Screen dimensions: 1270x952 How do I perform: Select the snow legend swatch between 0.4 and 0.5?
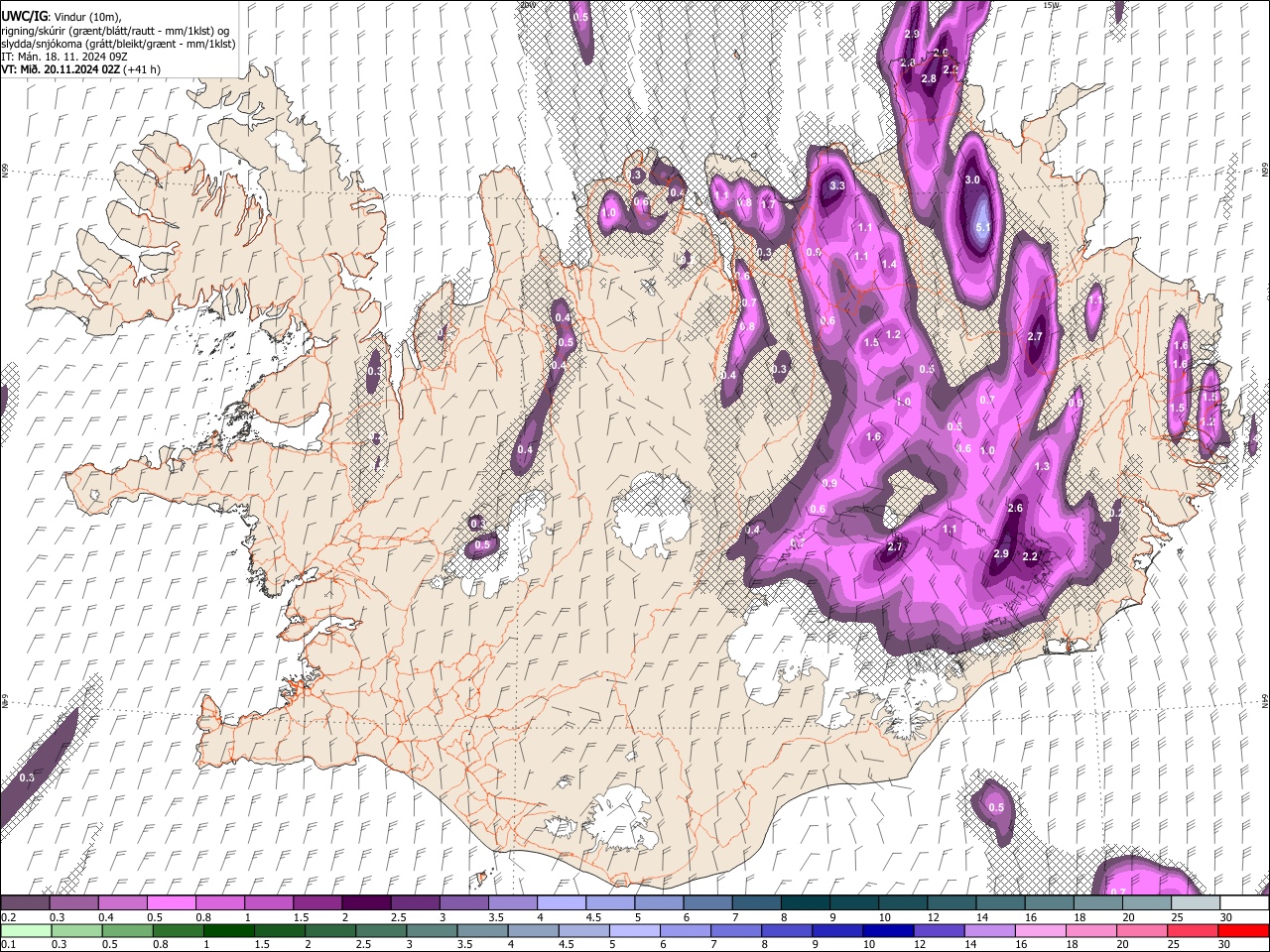pos(122,903)
